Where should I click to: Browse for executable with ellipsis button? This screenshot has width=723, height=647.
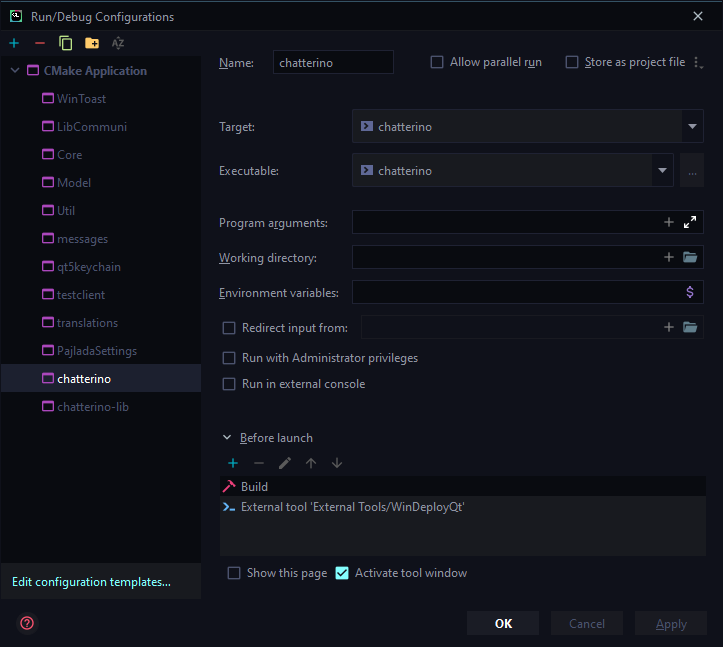pos(692,171)
